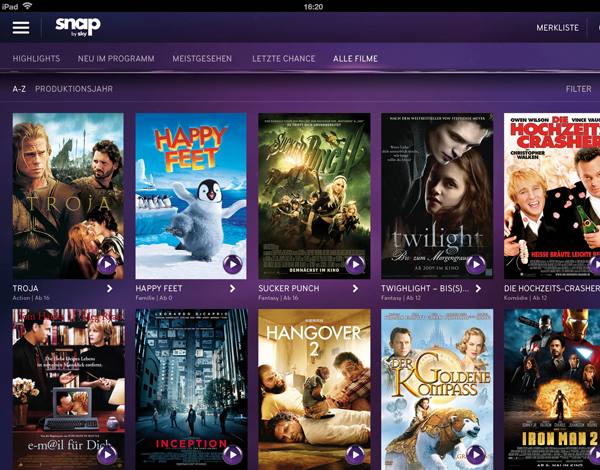
Task: Click the HAPPY FEET title text
Action: pos(159,289)
